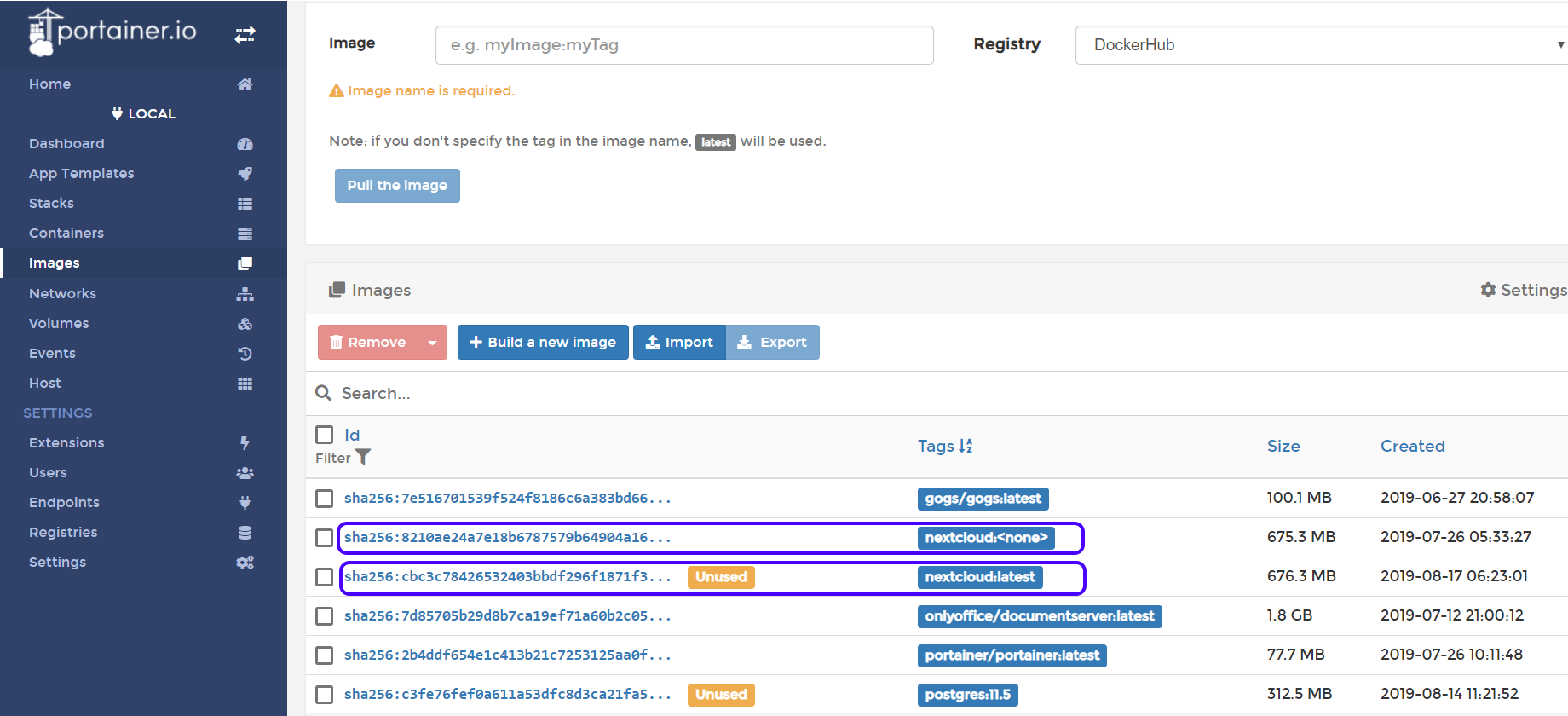The height and width of the screenshot is (716, 1568).
Task: Click the onlyoffice/documentserver:latest tag badge
Action: (1040, 616)
